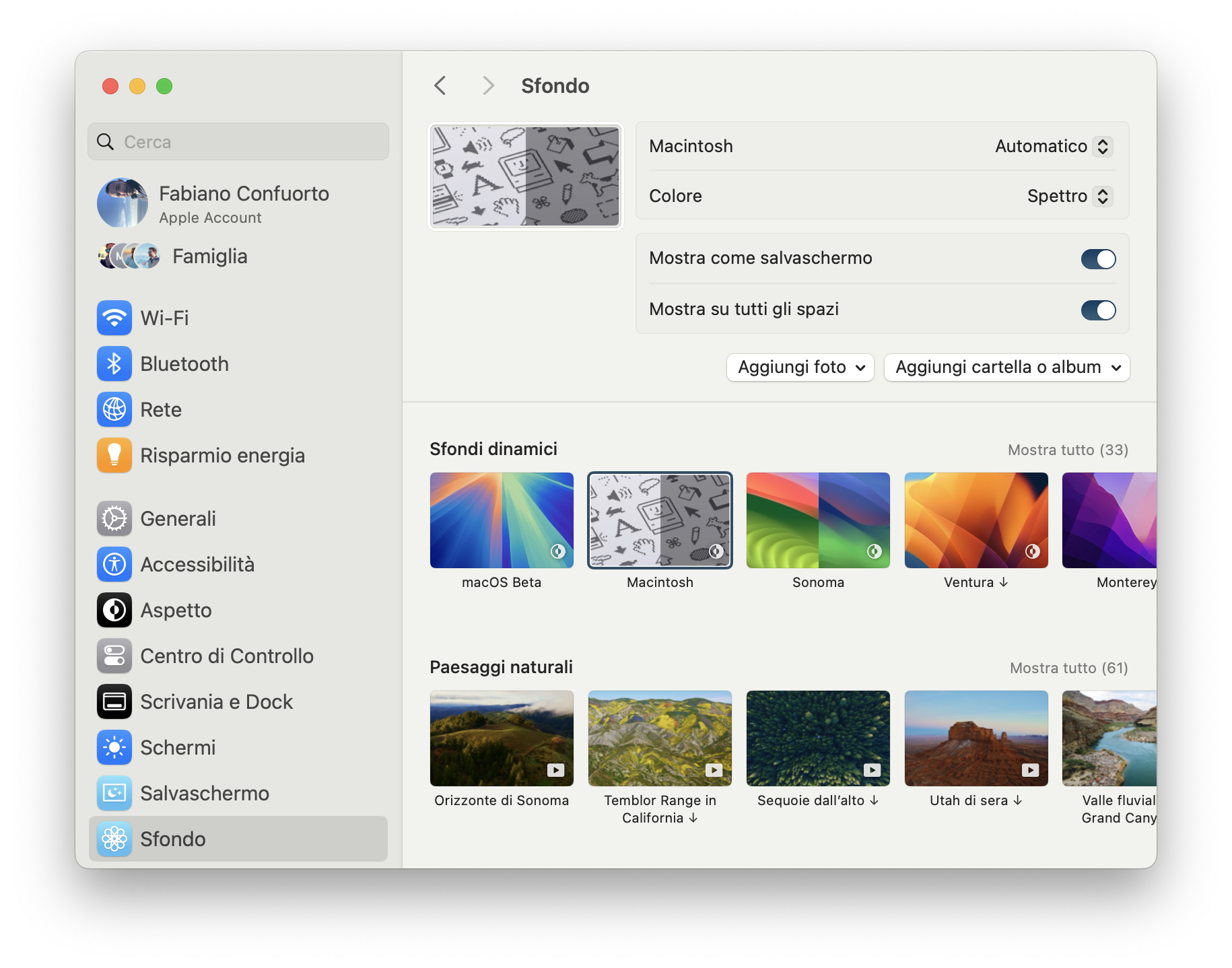Select Orizzonte di Sonoma wallpaper
This screenshot has width=1232, height=968.
[502, 738]
